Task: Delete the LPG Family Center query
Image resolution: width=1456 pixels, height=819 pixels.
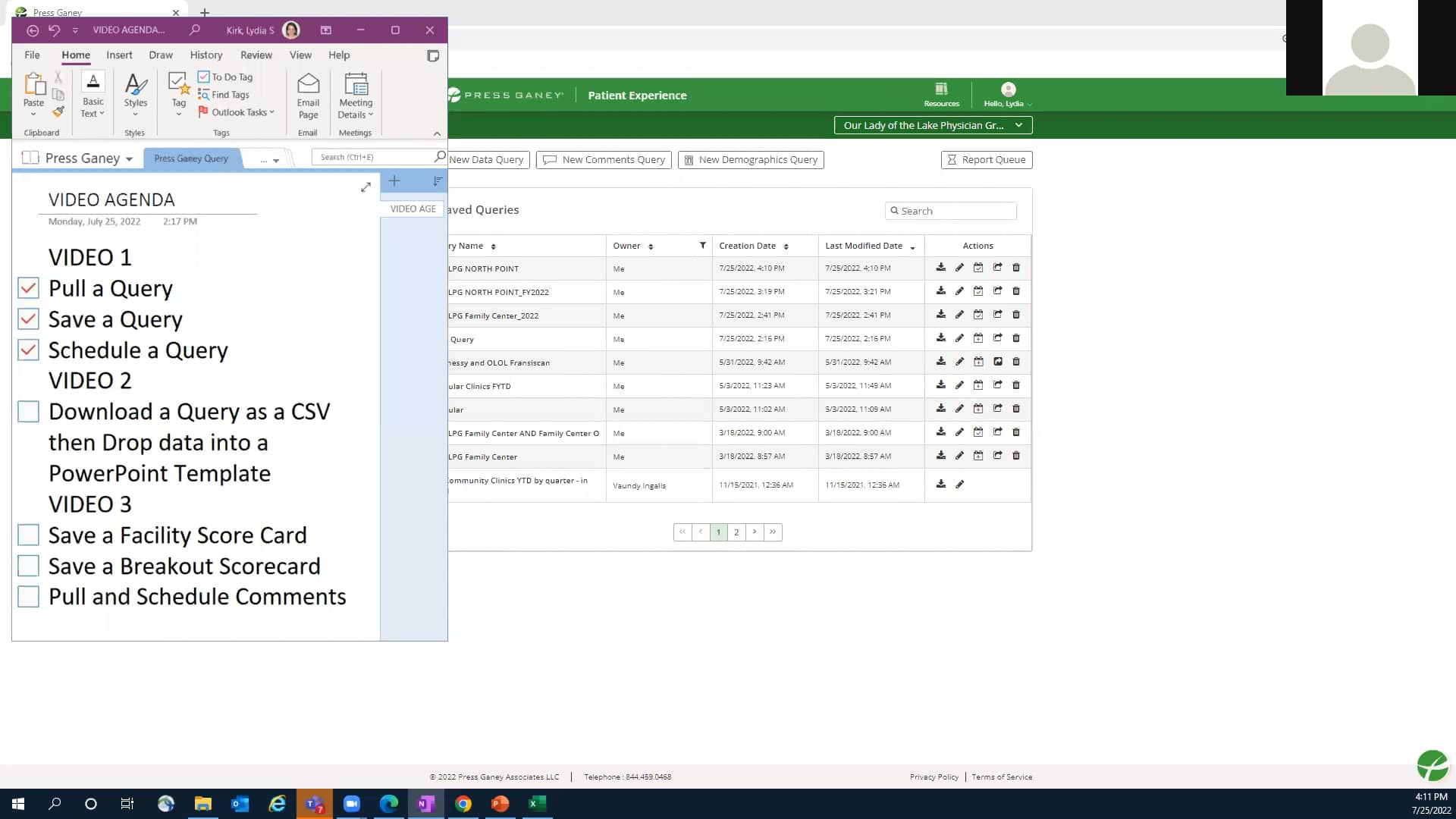Action: (x=1016, y=456)
